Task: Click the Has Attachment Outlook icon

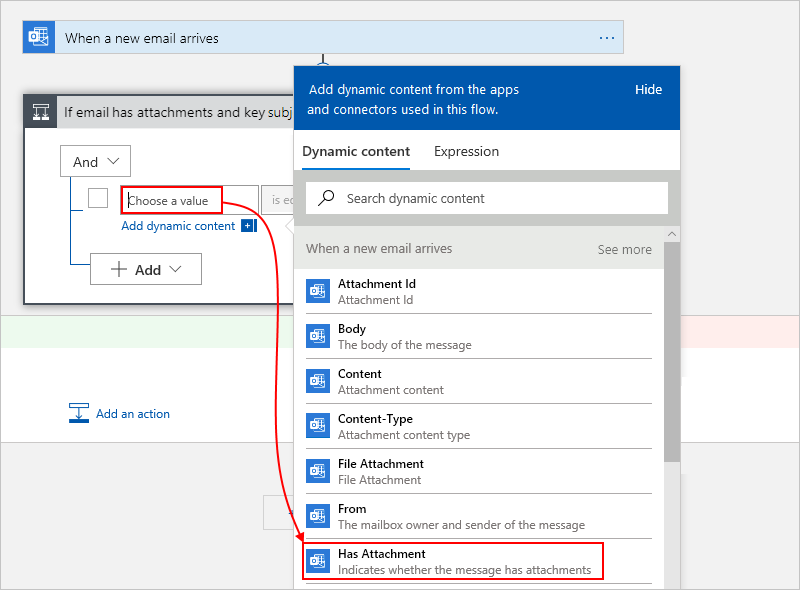Action: 318,561
